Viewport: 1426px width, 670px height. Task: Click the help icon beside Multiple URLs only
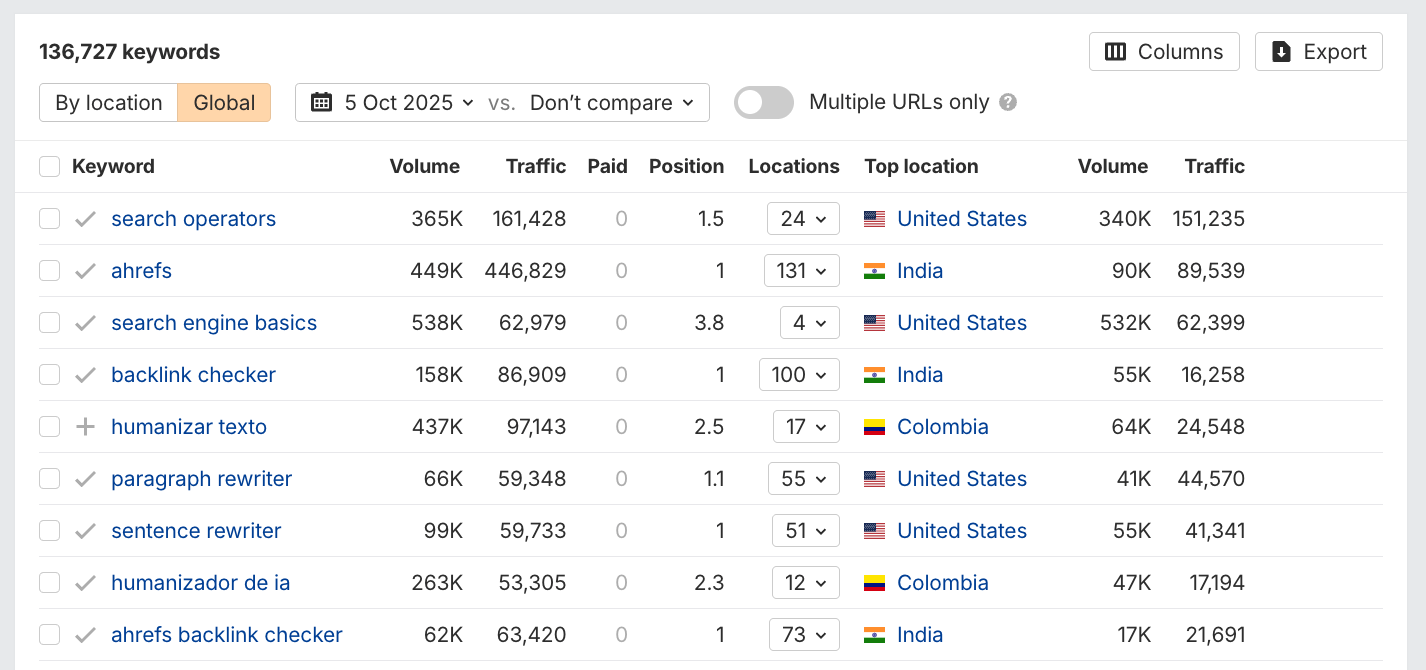pos(1008,102)
